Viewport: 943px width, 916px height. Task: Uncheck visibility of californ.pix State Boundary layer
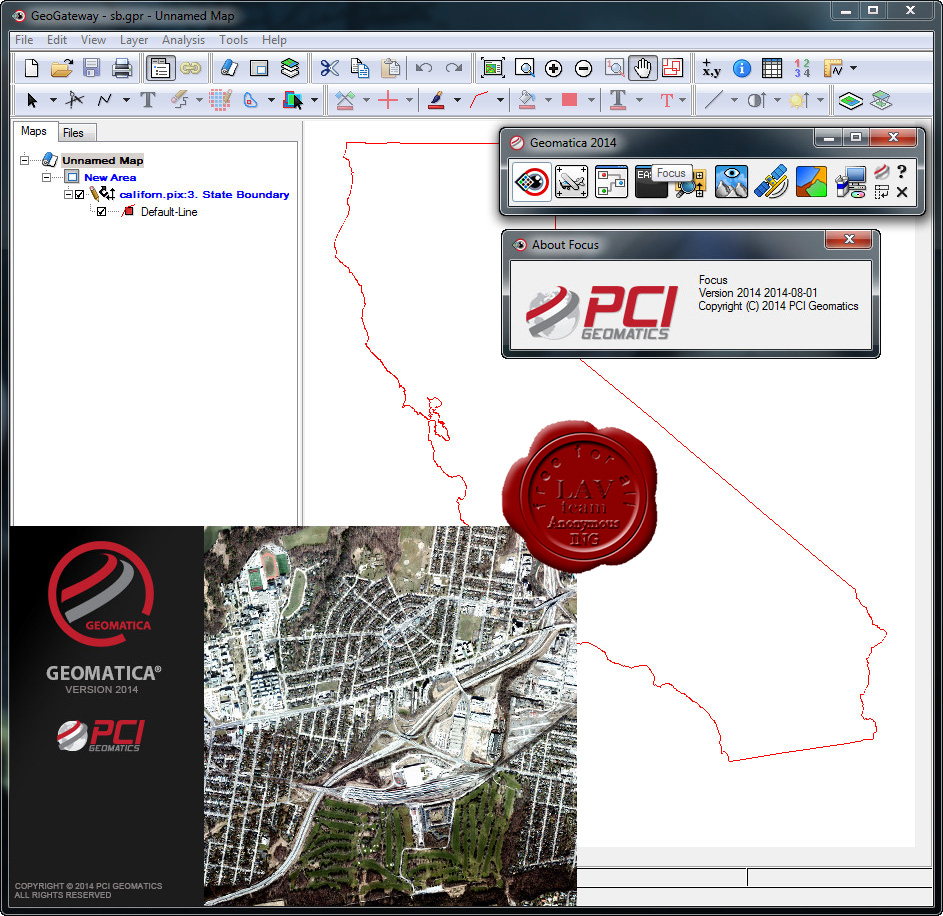pos(79,194)
